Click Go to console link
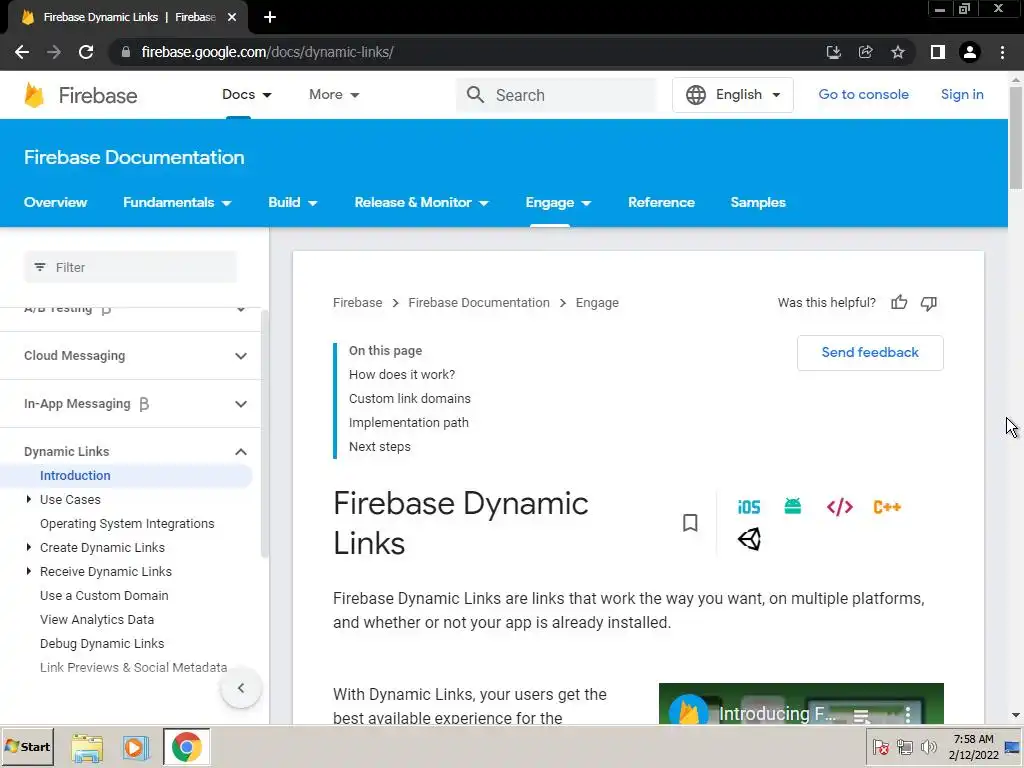This screenshot has width=1024, height=768. point(863,95)
